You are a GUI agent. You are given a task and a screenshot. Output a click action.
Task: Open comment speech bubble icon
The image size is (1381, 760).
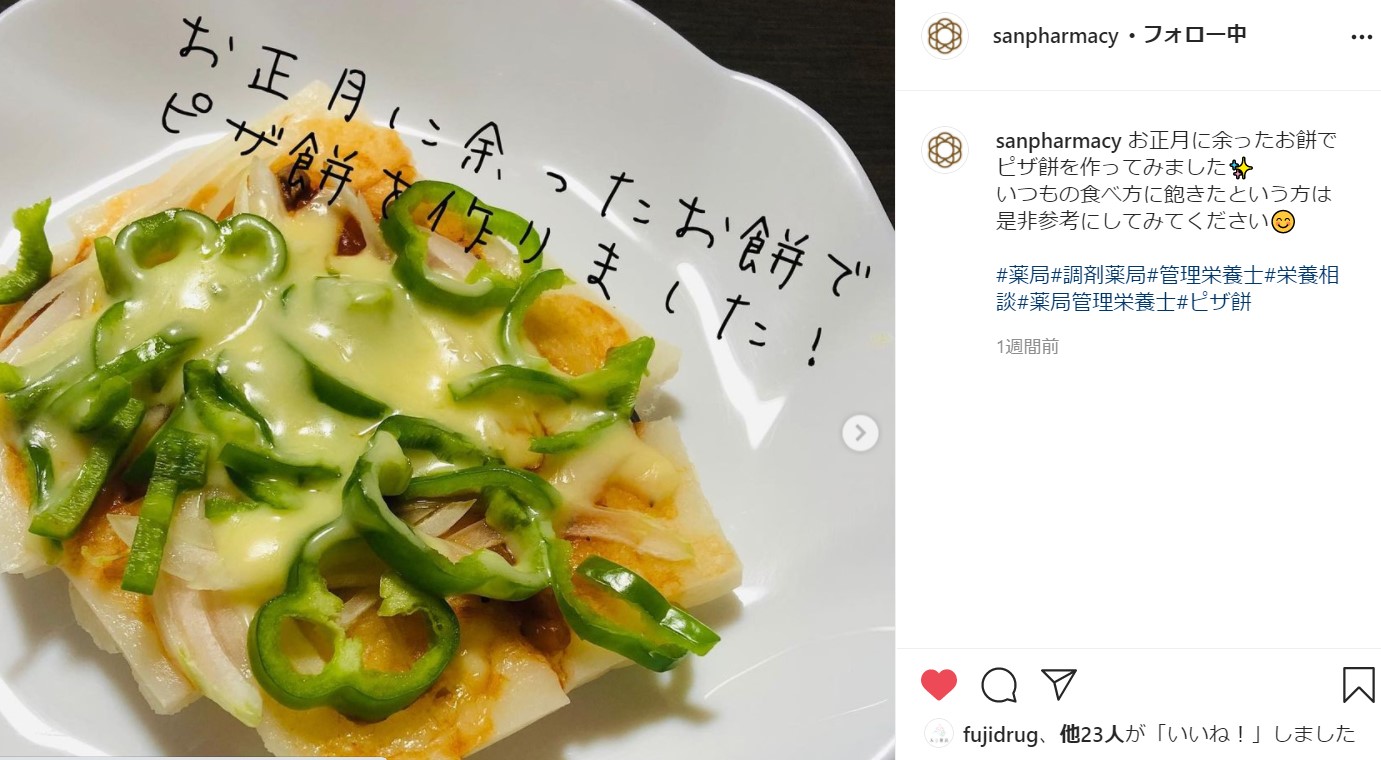pos(999,685)
